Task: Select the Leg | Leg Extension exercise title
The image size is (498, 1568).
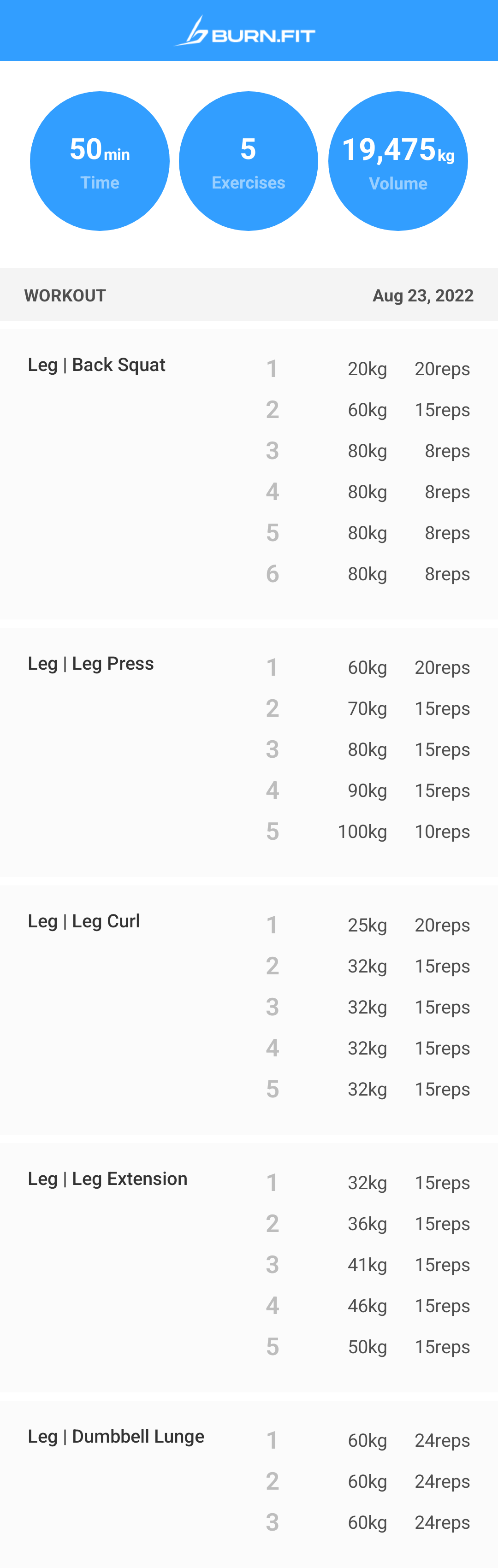Action: click(x=108, y=1179)
